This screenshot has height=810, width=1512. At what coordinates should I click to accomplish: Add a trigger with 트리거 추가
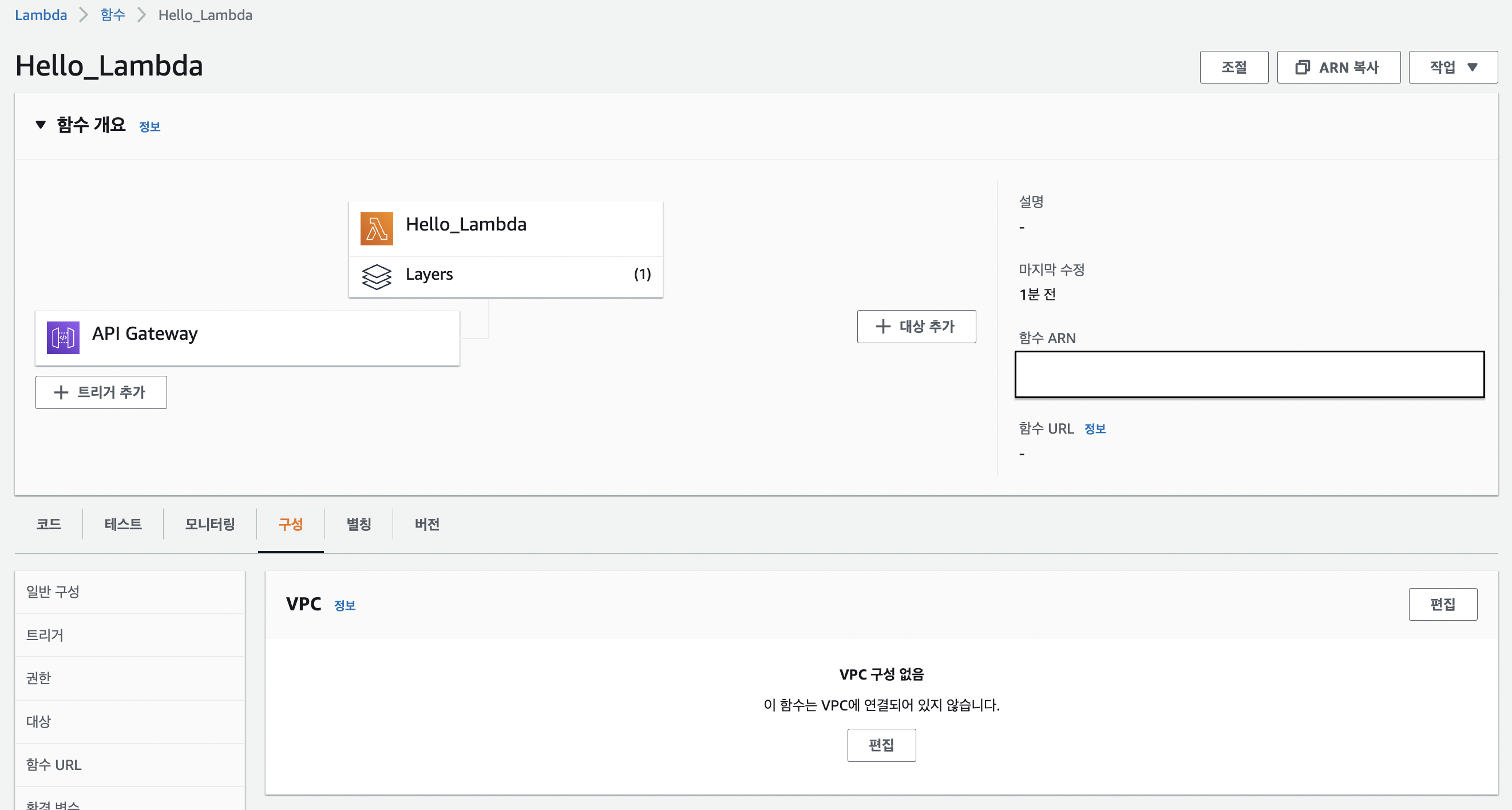pyautogui.click(x=101, y=392)
